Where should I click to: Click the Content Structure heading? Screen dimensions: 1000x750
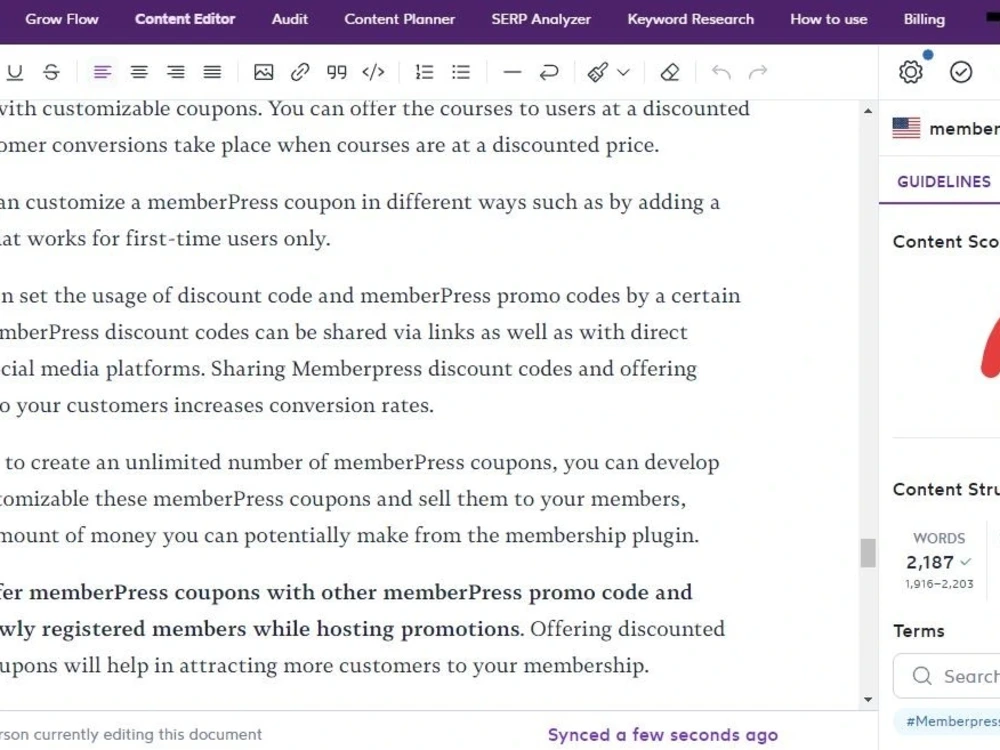[x=946, y=489]
